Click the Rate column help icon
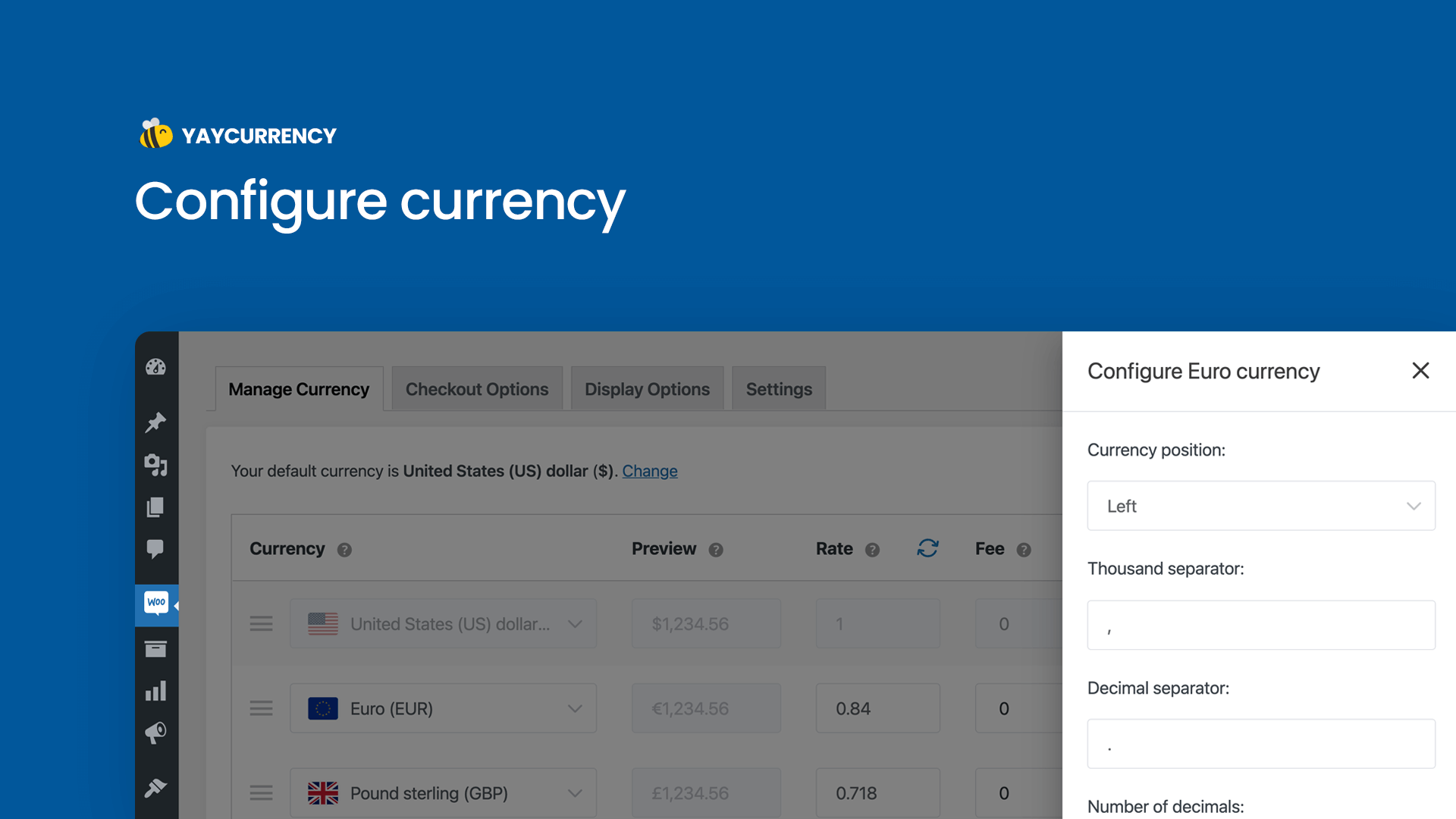Viewport: 1456px width, 819px height. (x=871, y=550)
